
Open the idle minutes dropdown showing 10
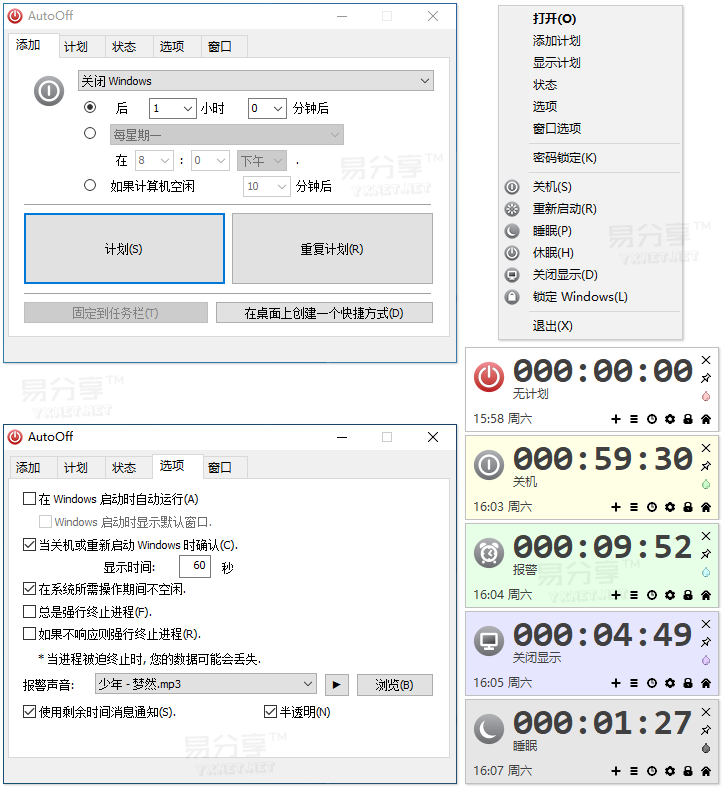click(x=267, y=187)
